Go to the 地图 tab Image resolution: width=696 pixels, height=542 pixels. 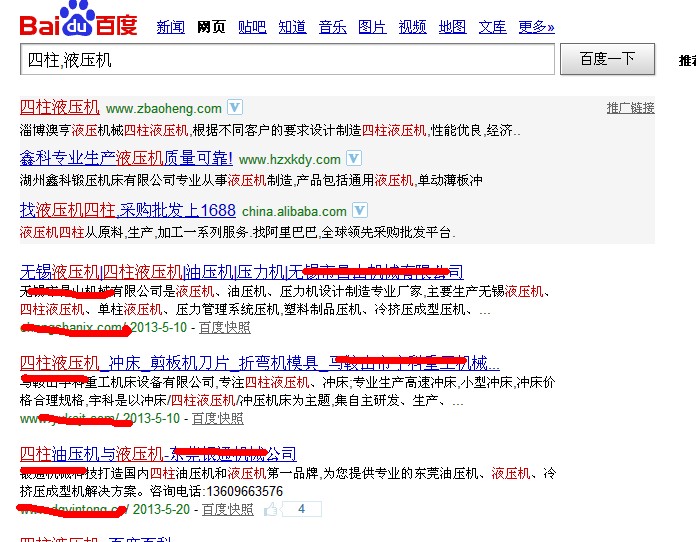(452, 27)
